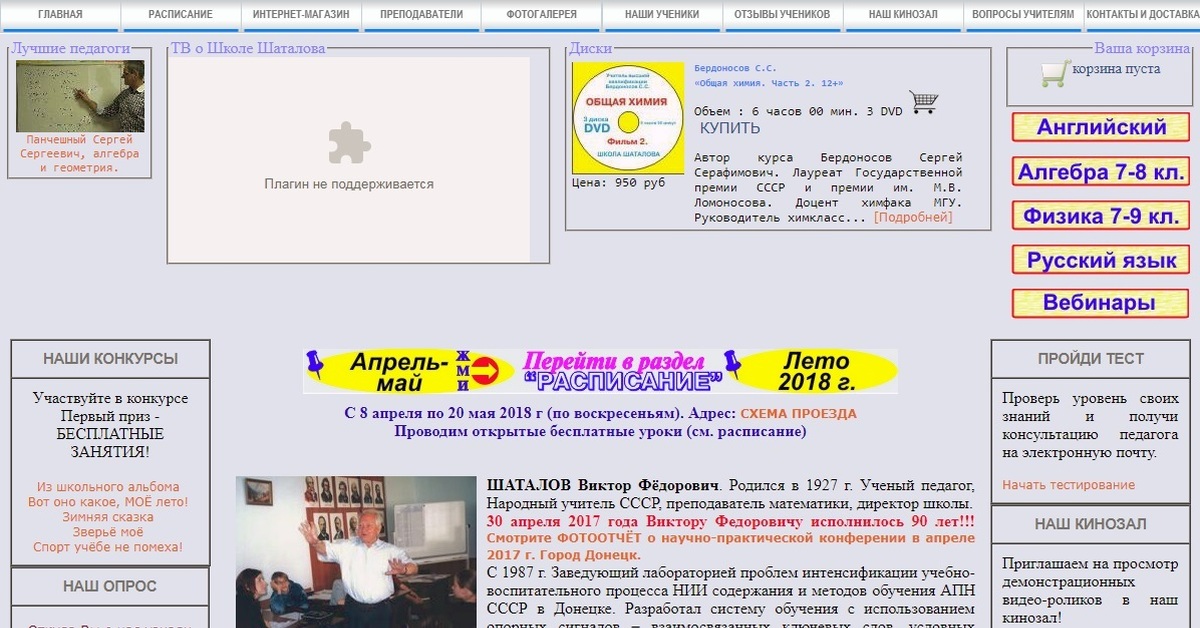Image resolution: width=1200 pixels, height=628 pixels.
Task: Open the Шаталов classroom photo
Action: pyautogui.click(x=355, y=551)
